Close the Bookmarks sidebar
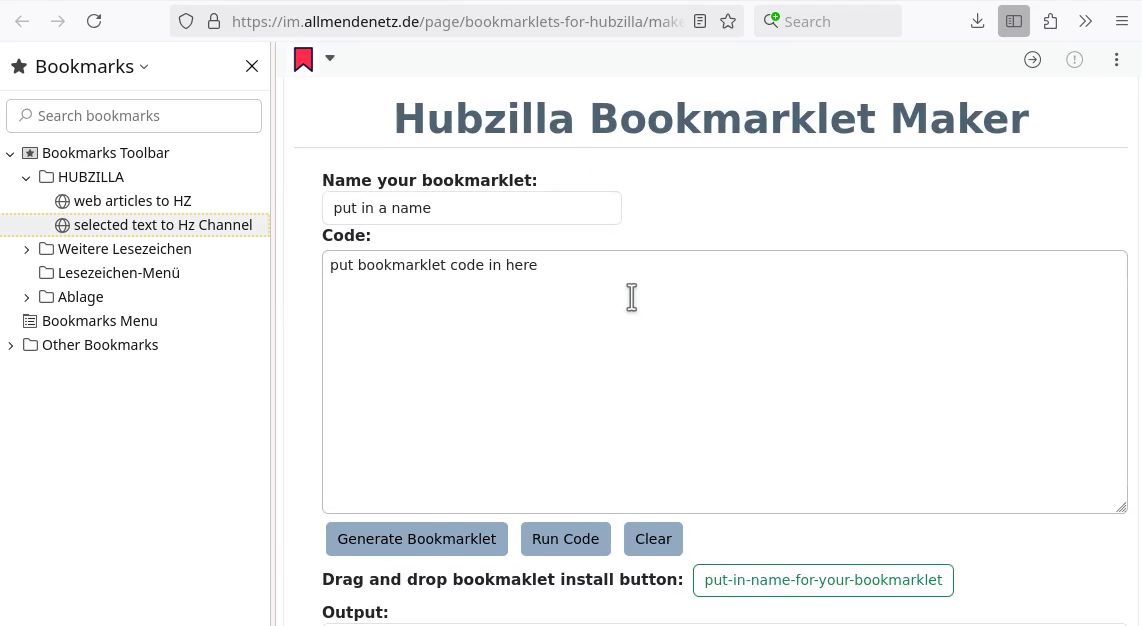This screenshot has width=1142, height=626. (x=252, y=66)
